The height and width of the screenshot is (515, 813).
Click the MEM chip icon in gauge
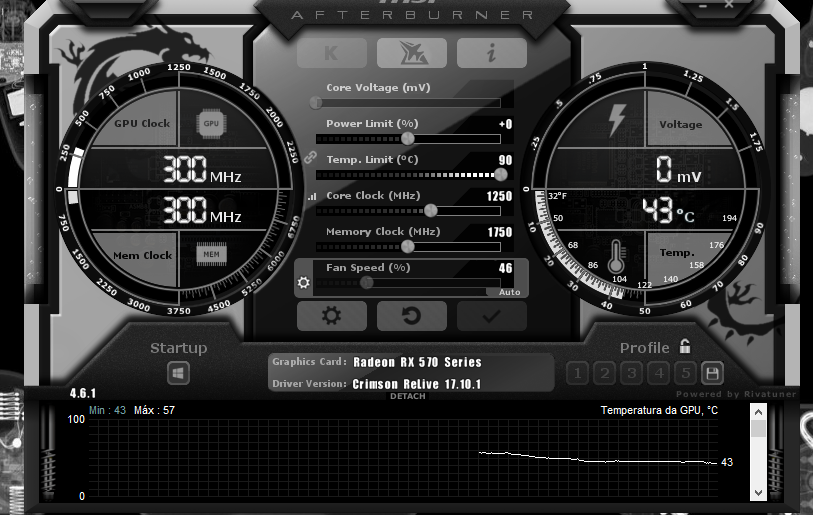[212, 254]
